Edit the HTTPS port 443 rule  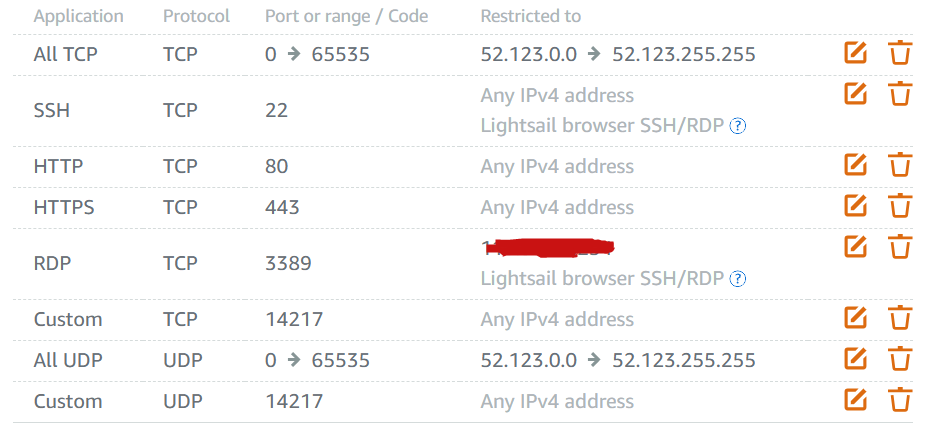coord(855,204)
